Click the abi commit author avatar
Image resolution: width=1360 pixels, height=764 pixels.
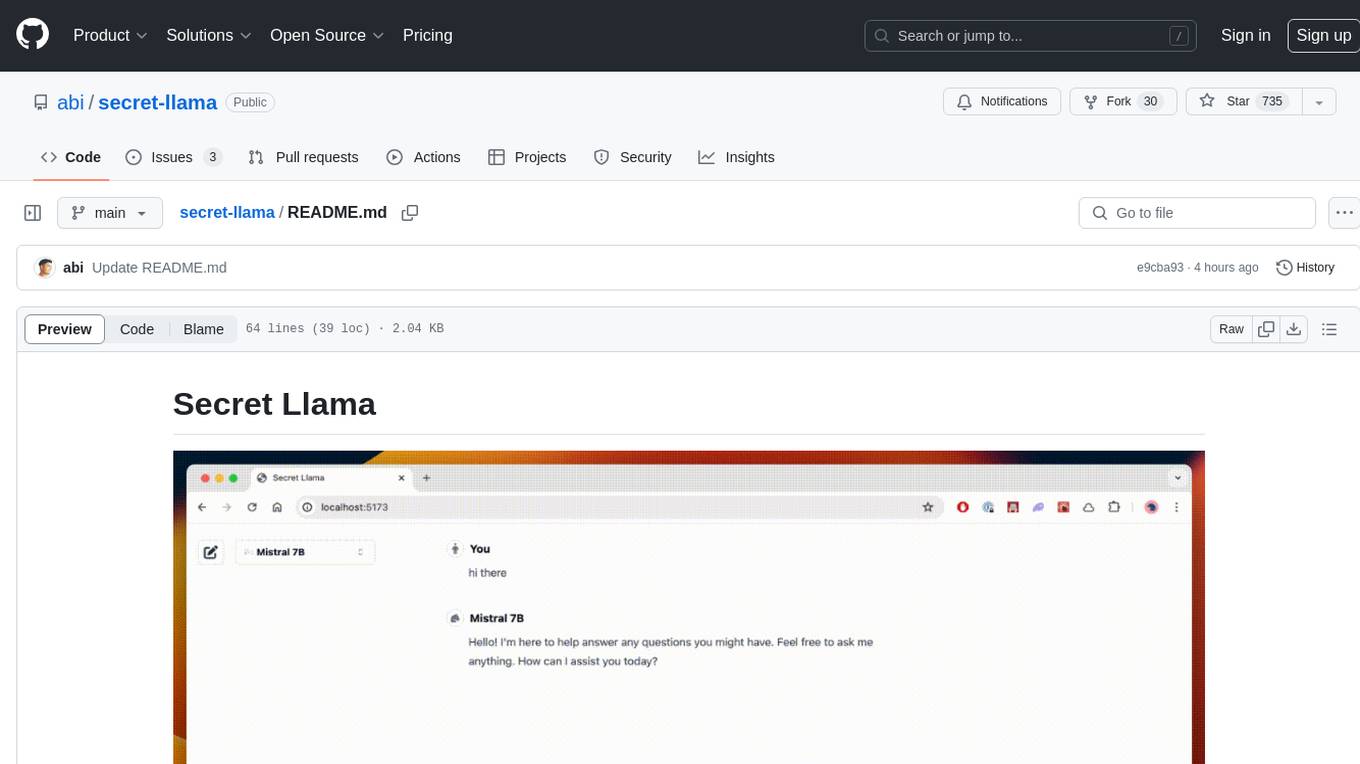click(x=44, y=268)
